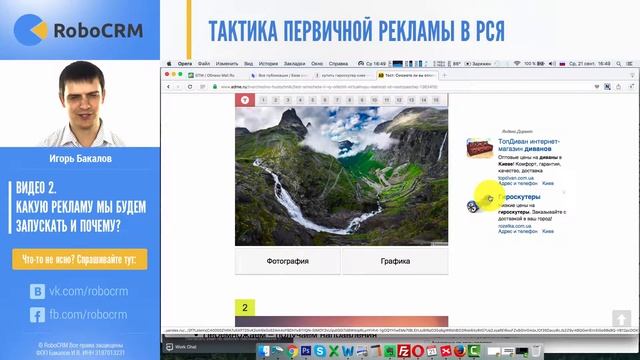
Task: Switch to the Все публикации tab
Action: (x=280, y=76)
